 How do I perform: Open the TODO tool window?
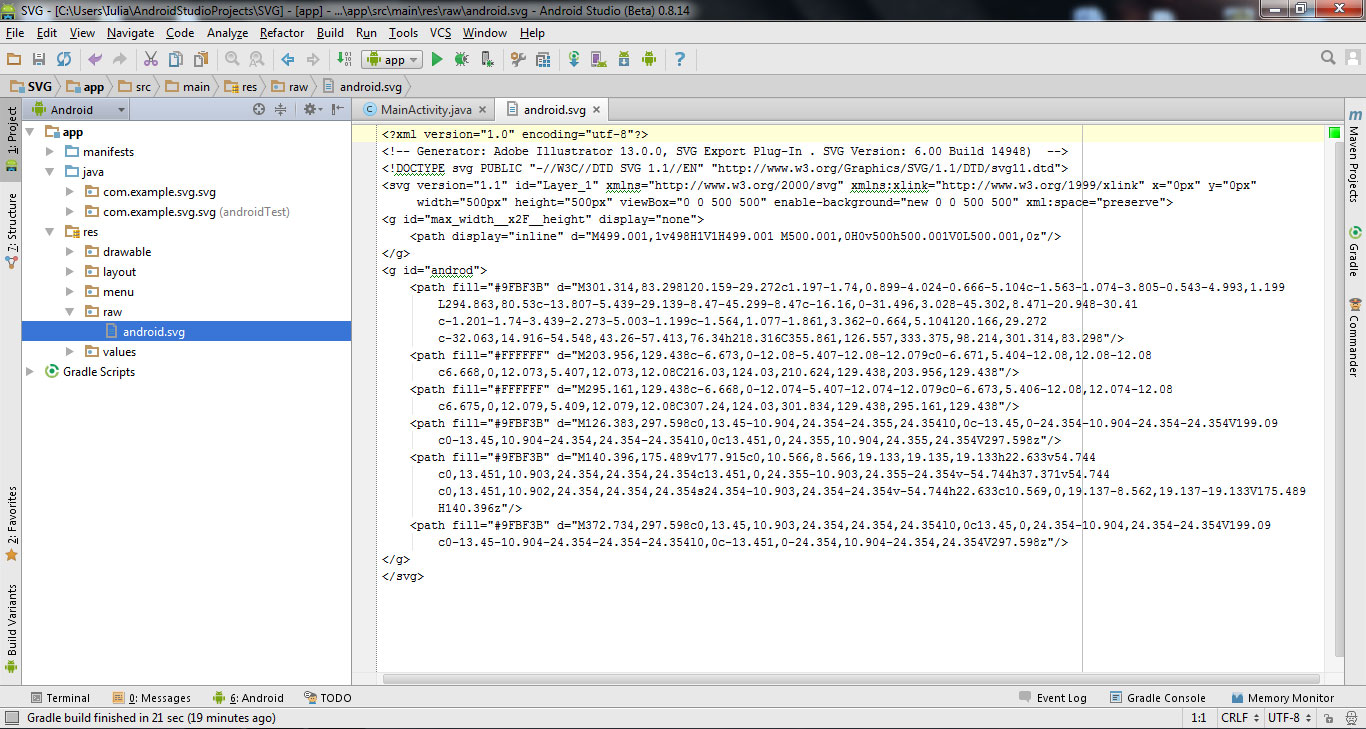(x=327, y=698)
